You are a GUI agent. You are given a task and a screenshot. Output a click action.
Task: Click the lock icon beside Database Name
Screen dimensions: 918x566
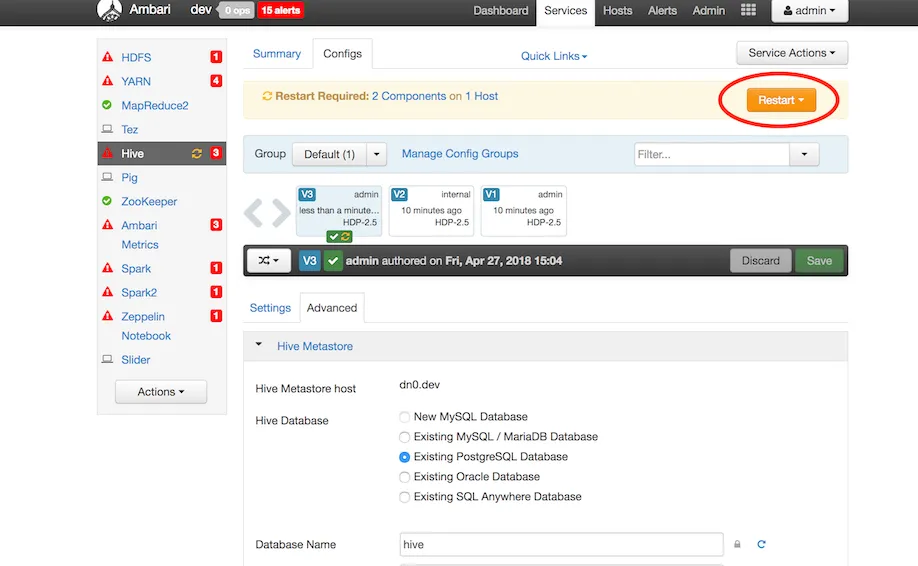point(737,544)
